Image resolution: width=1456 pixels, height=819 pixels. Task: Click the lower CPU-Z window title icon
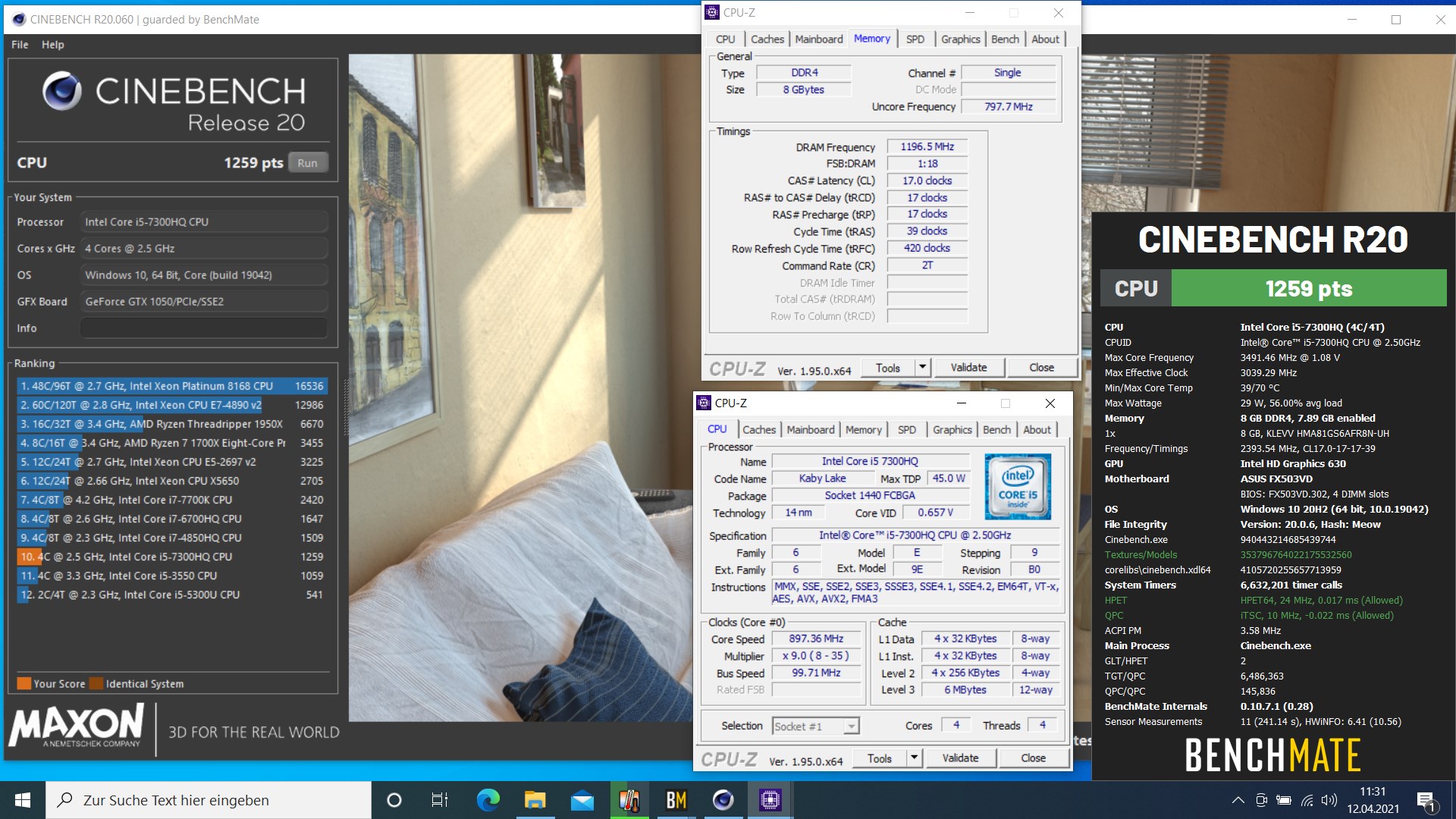tap(704, 403)
